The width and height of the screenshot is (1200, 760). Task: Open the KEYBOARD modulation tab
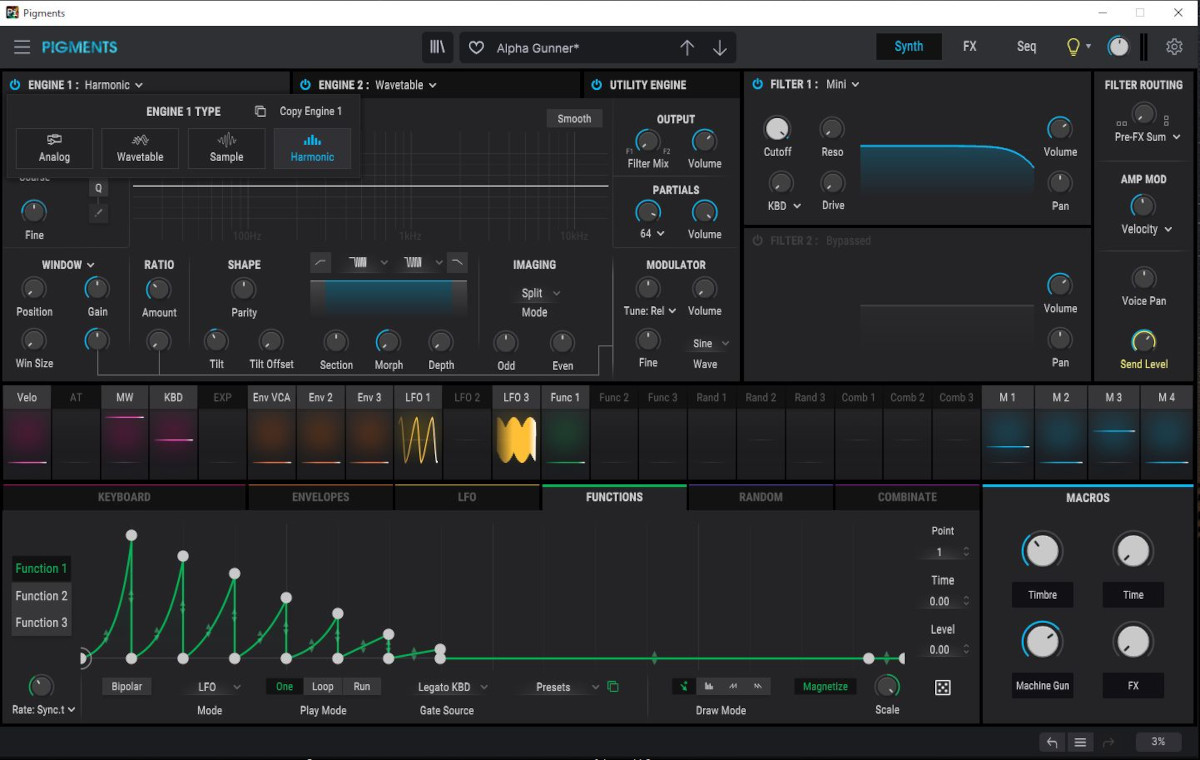124,497
